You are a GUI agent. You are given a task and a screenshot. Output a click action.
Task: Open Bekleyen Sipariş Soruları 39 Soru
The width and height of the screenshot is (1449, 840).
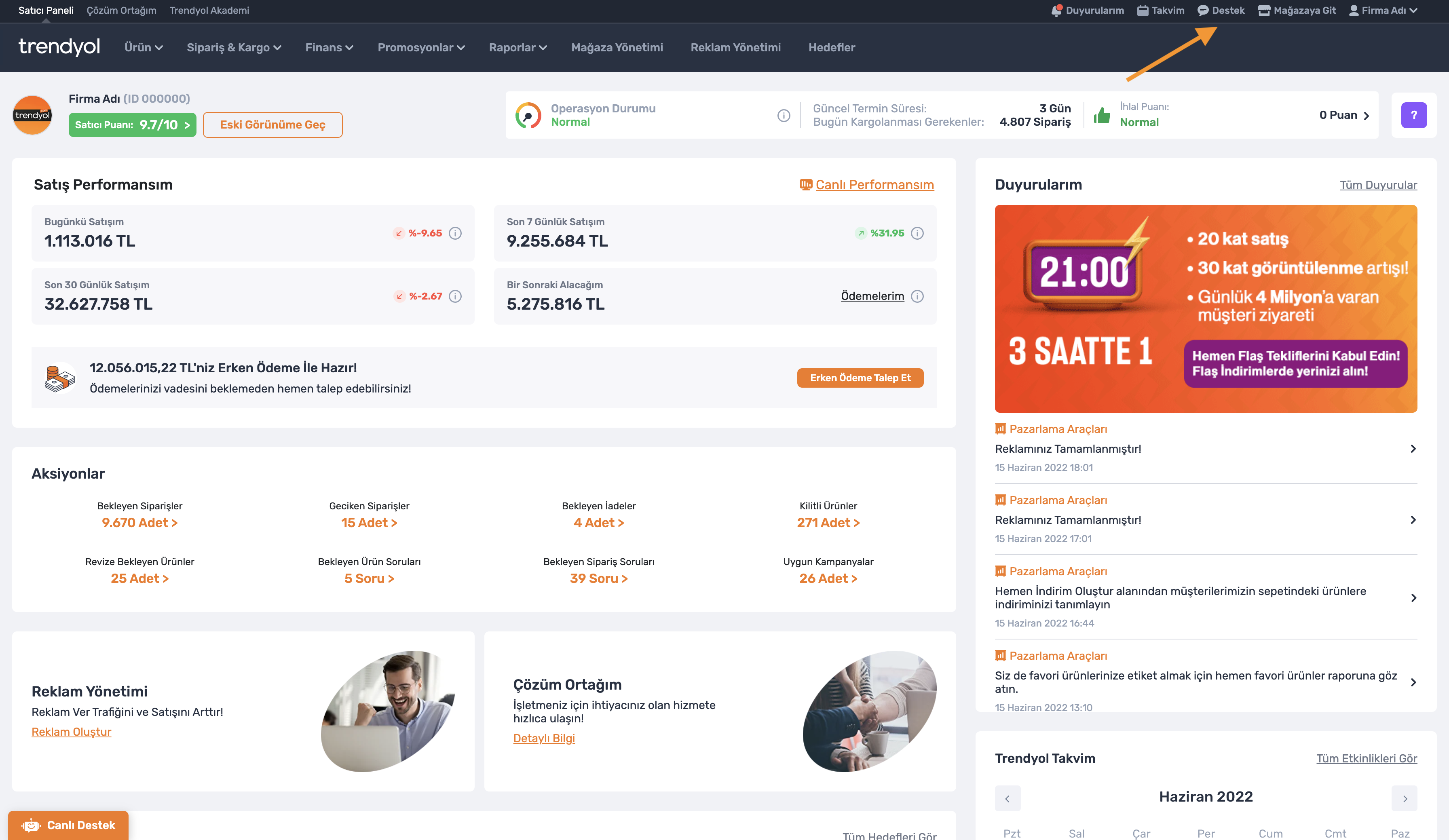[599, 578]
